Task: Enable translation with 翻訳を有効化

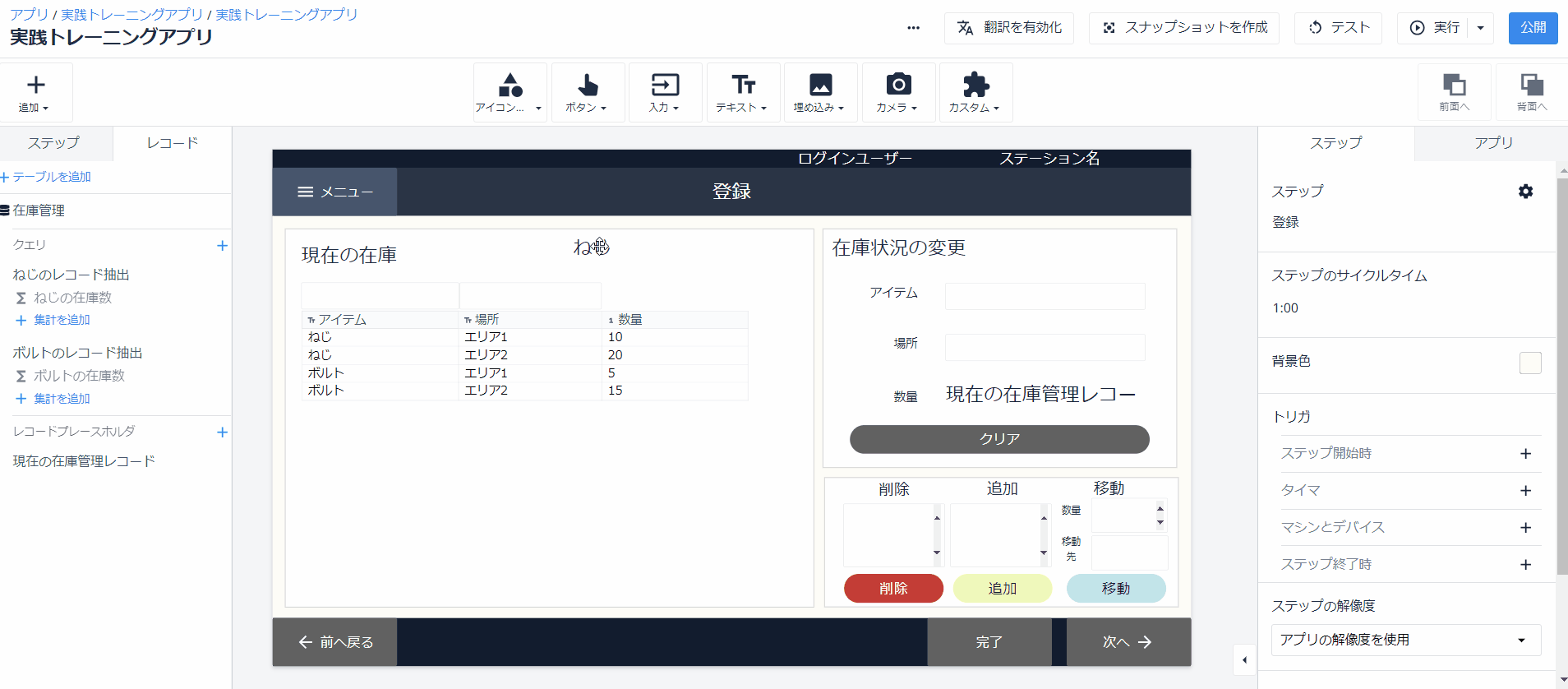Action: click(1009, 28)
